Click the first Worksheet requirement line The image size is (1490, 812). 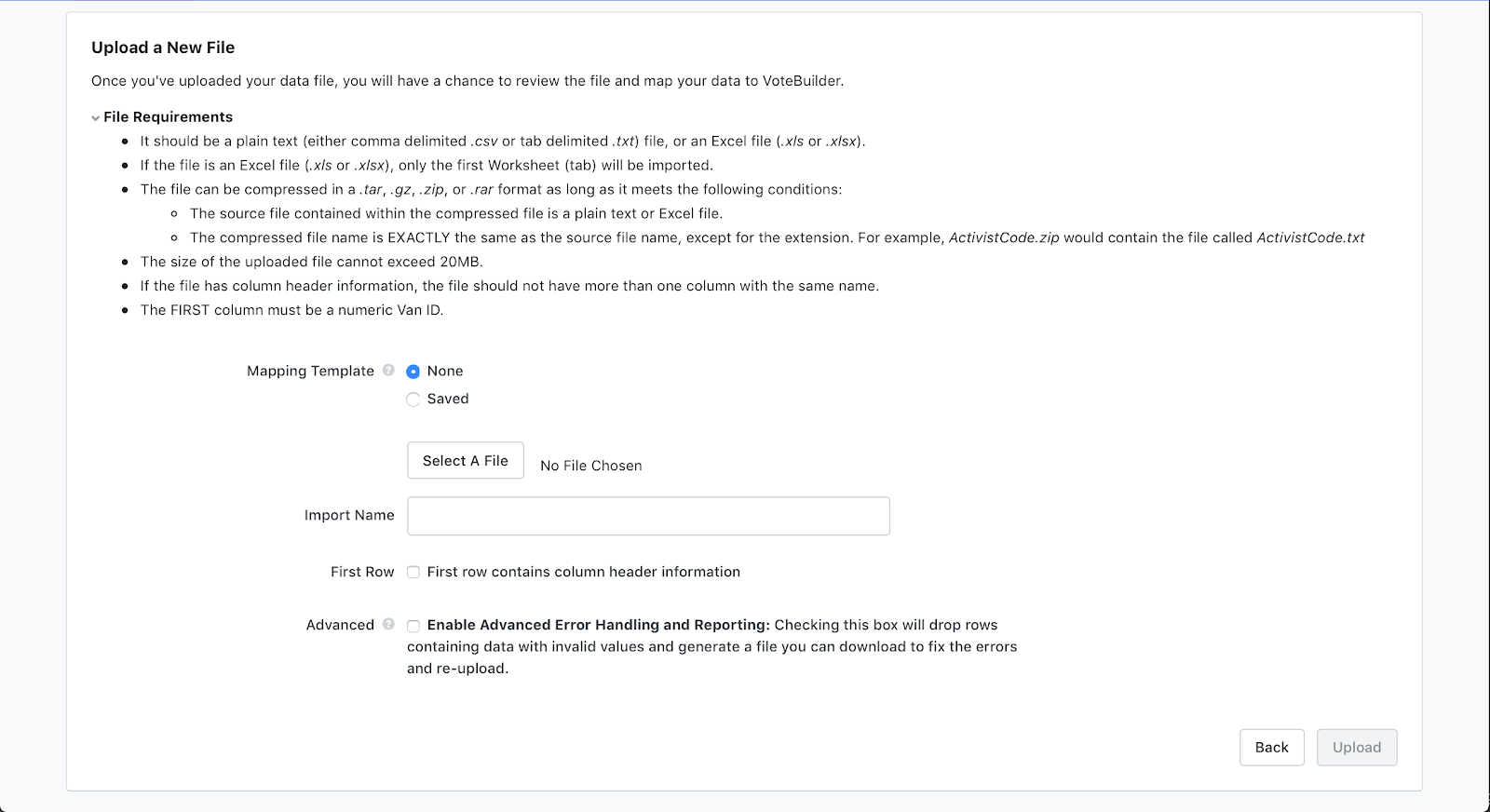pyautogui.click(x=427, y=165)
